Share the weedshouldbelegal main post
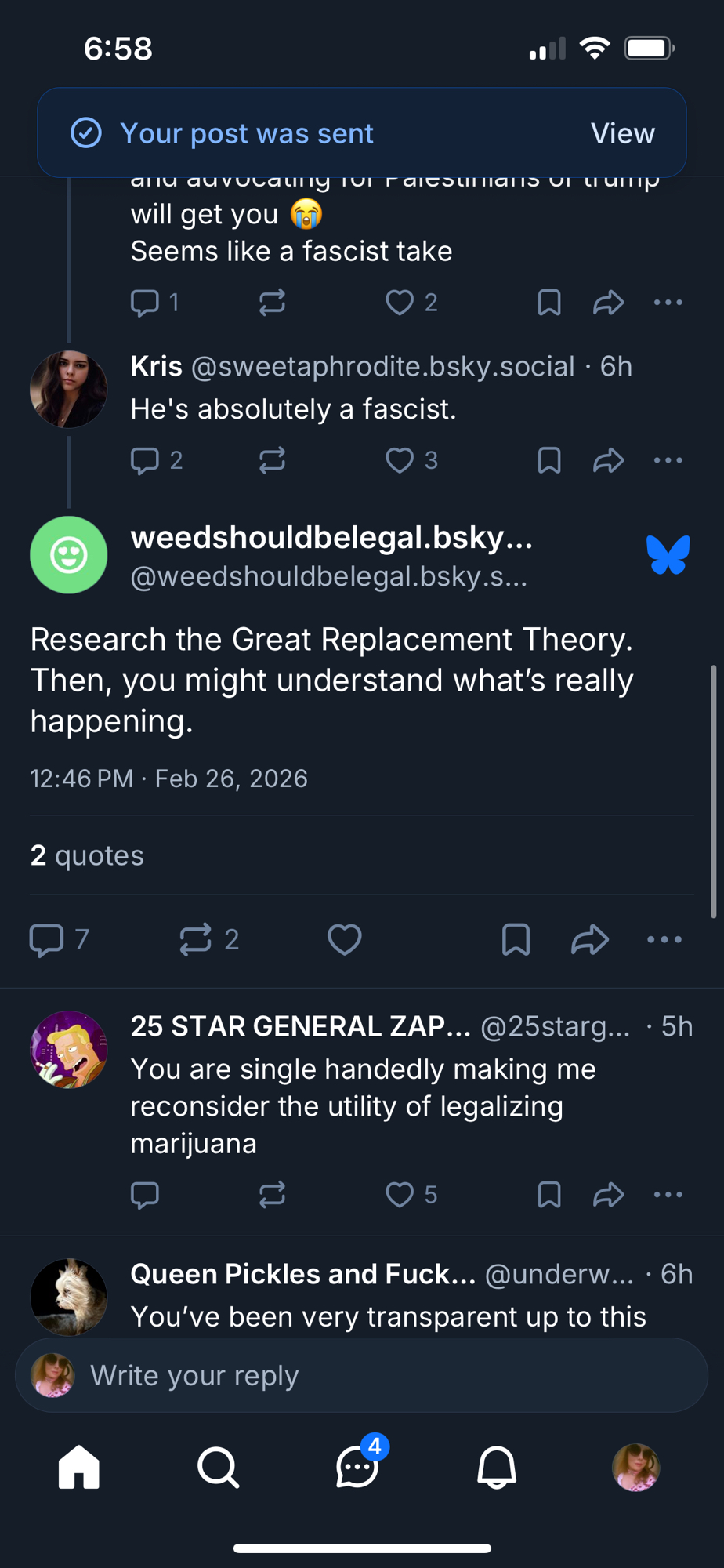 tap(590, 939)
